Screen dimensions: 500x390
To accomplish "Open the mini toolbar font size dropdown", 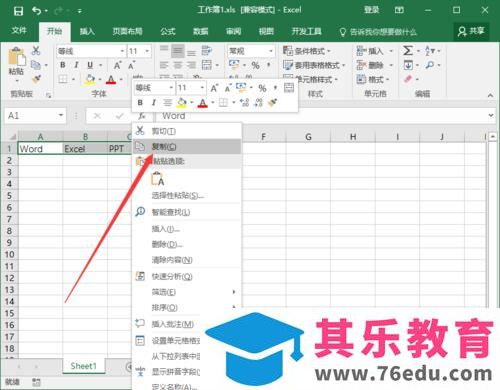I will (x=202, y=88).
